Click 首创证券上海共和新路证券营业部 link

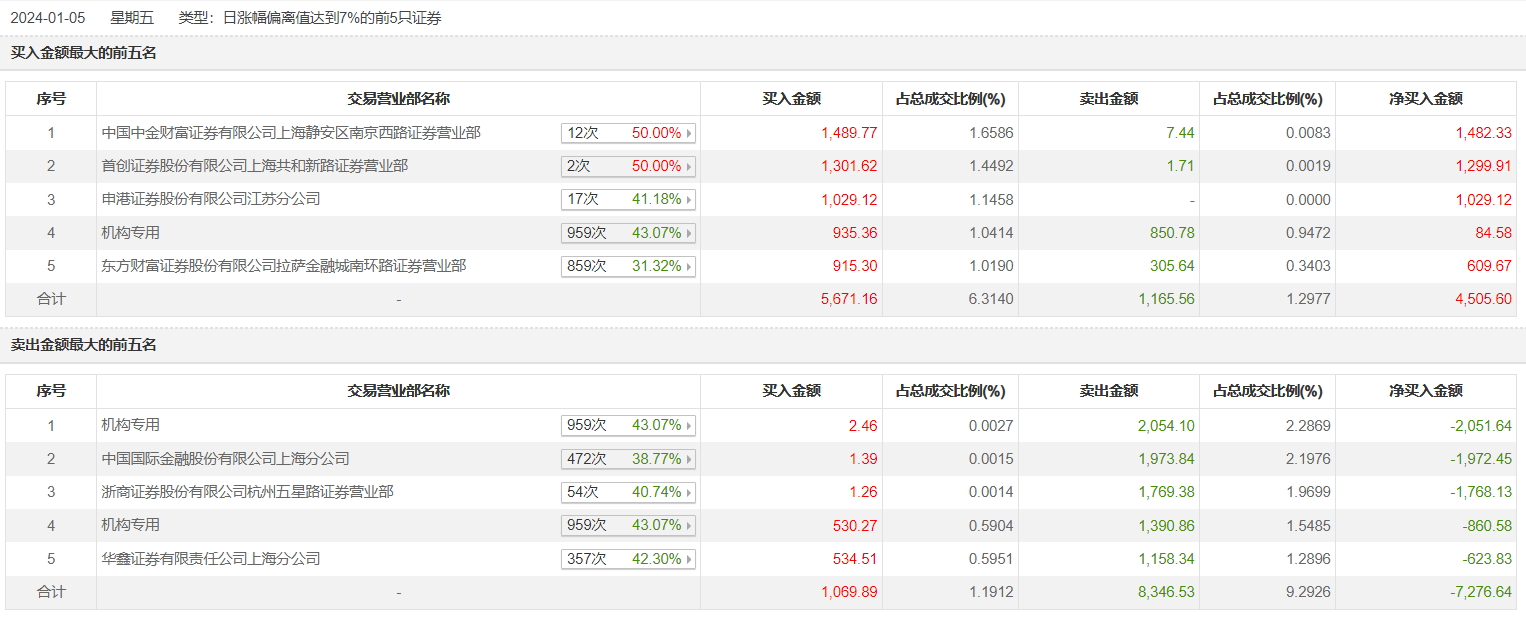tap(255, 166)
